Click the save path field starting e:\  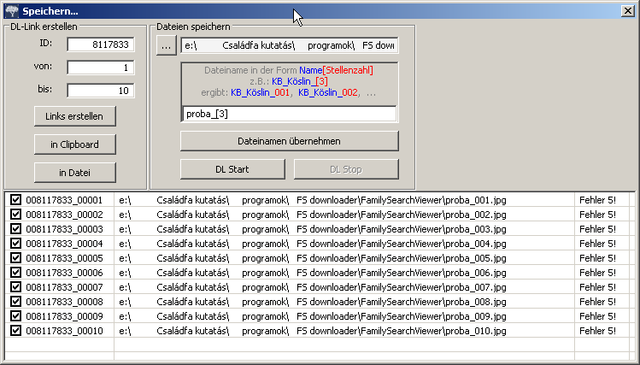coord(289,45)
